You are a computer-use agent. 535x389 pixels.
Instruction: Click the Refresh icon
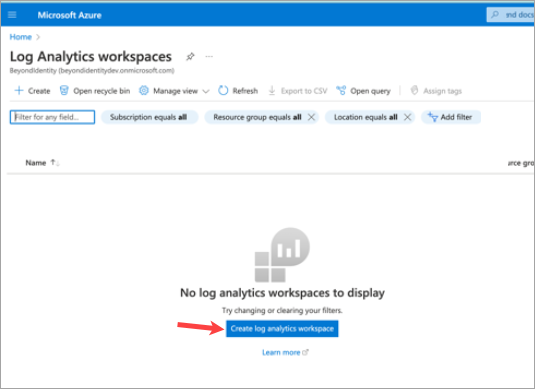223,90
